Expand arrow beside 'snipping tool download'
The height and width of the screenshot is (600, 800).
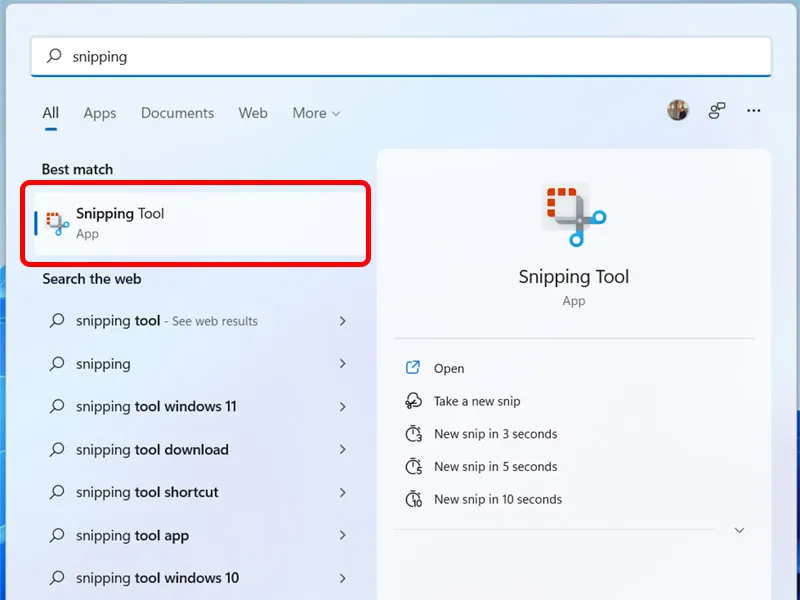click(343, 449)
